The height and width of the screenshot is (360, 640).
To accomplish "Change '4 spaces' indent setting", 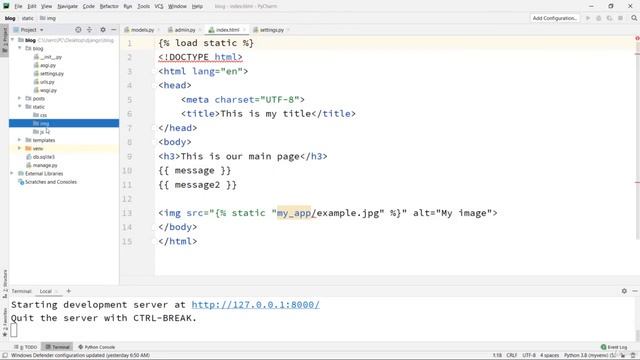I will [x=549, y=356].
